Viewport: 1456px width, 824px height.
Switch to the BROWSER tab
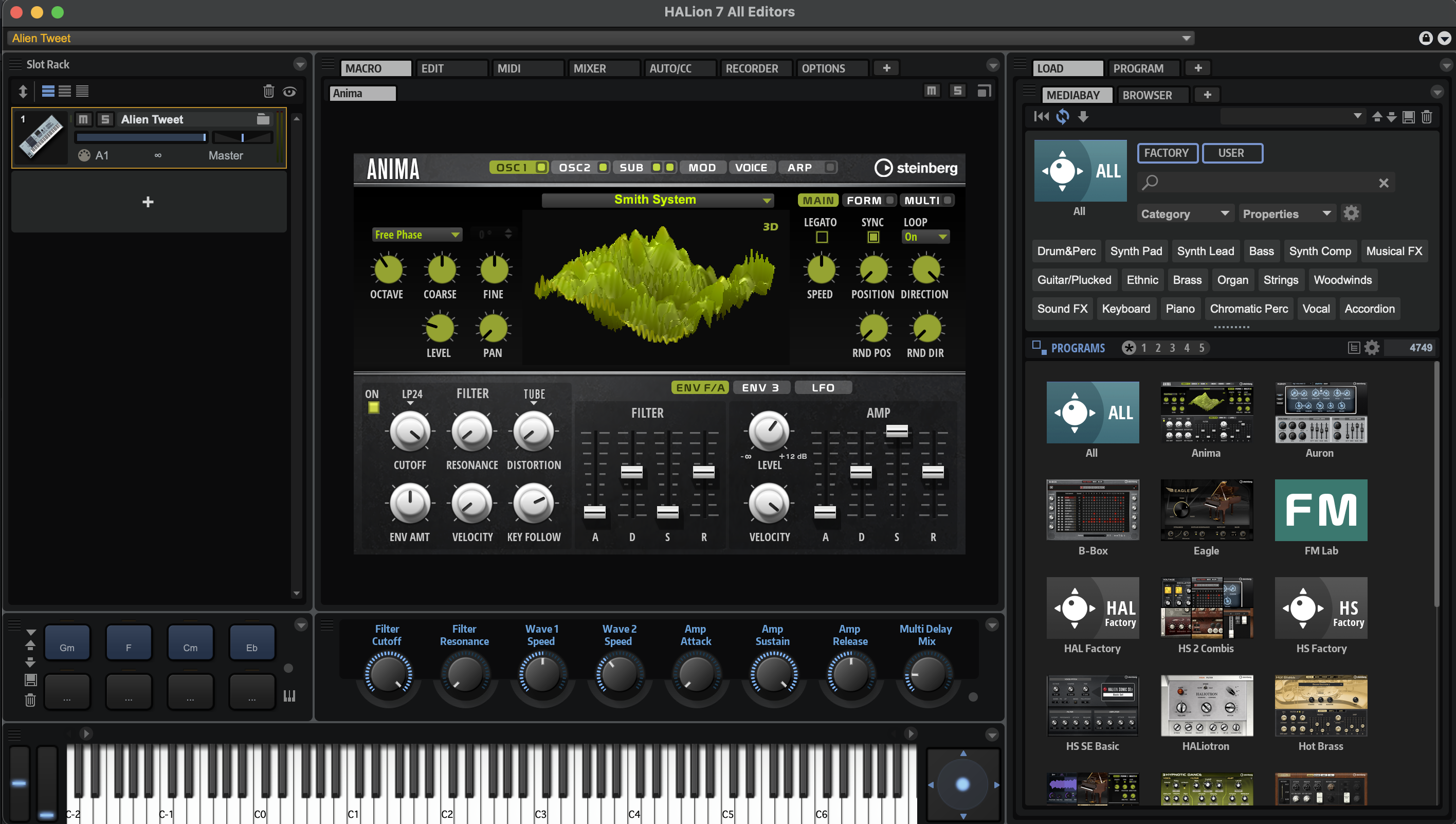pyautogui.click(x=1152, y=95)
